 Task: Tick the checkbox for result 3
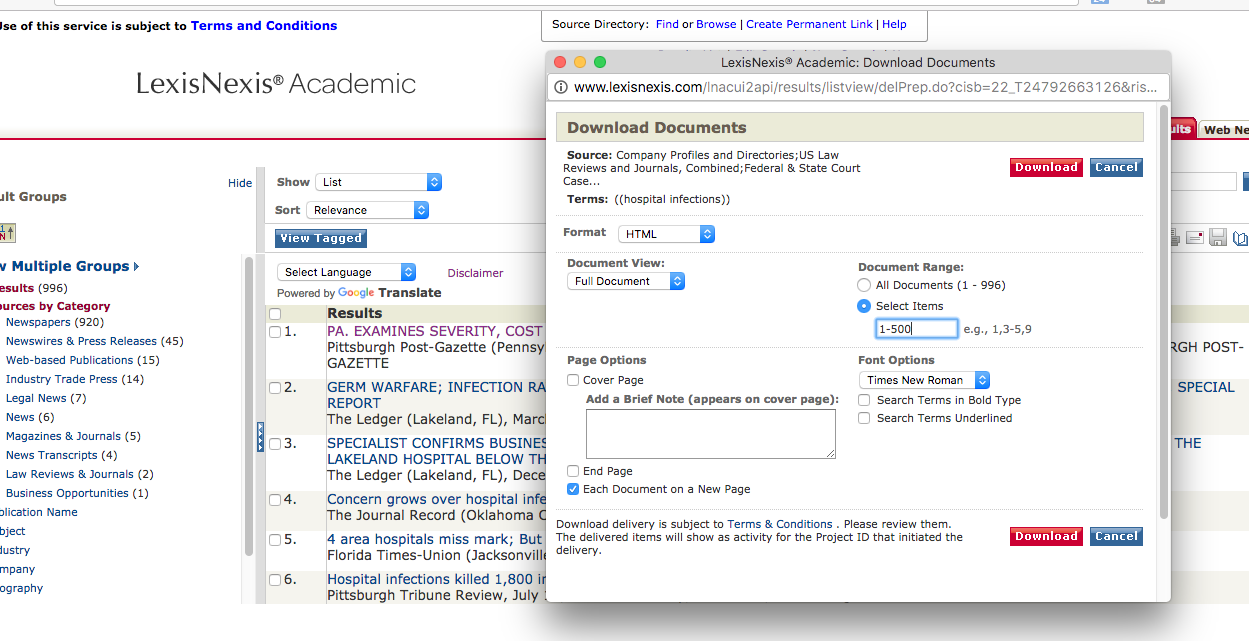point(275,444)
